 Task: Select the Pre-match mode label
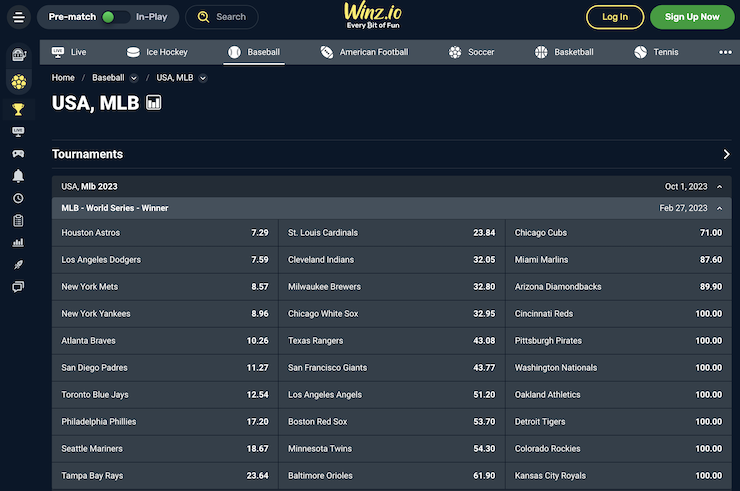click(x=72, y=17)
